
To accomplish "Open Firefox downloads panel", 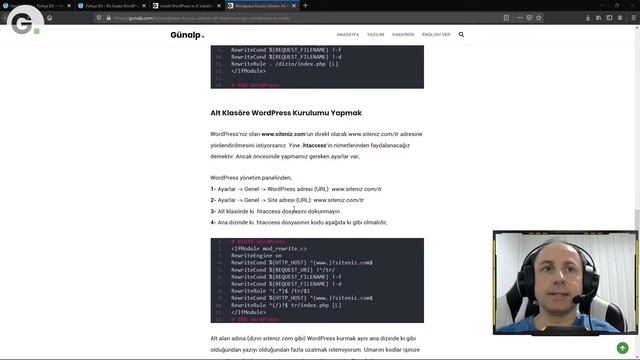I will click(588, 18).
